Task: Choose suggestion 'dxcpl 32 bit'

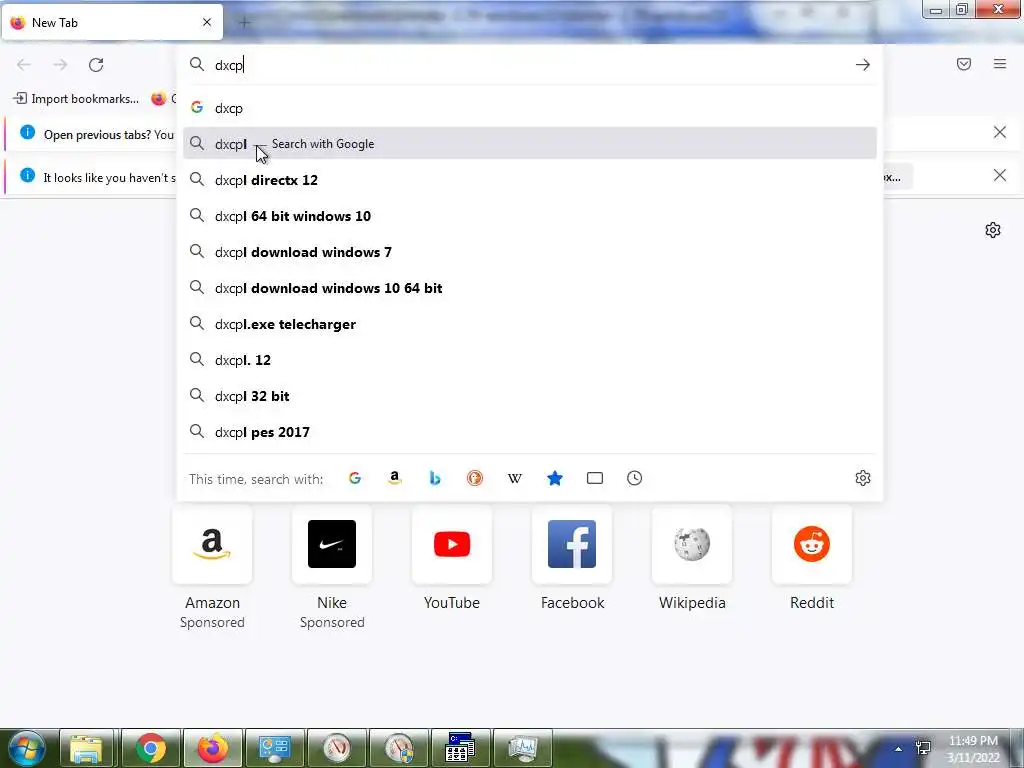Action: [x=530, y=396]
